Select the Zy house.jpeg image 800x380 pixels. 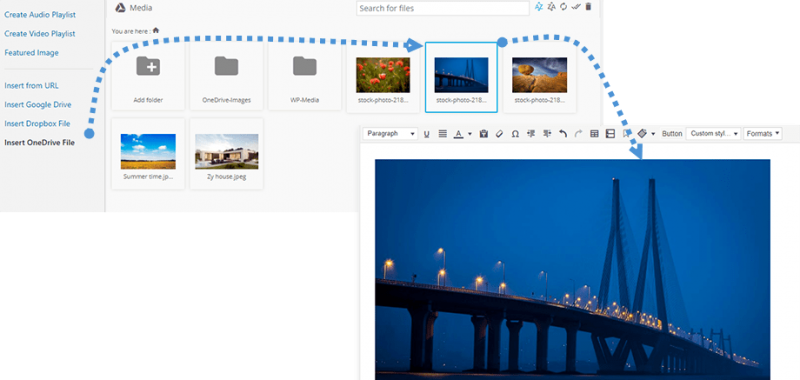tap(227, 154)
